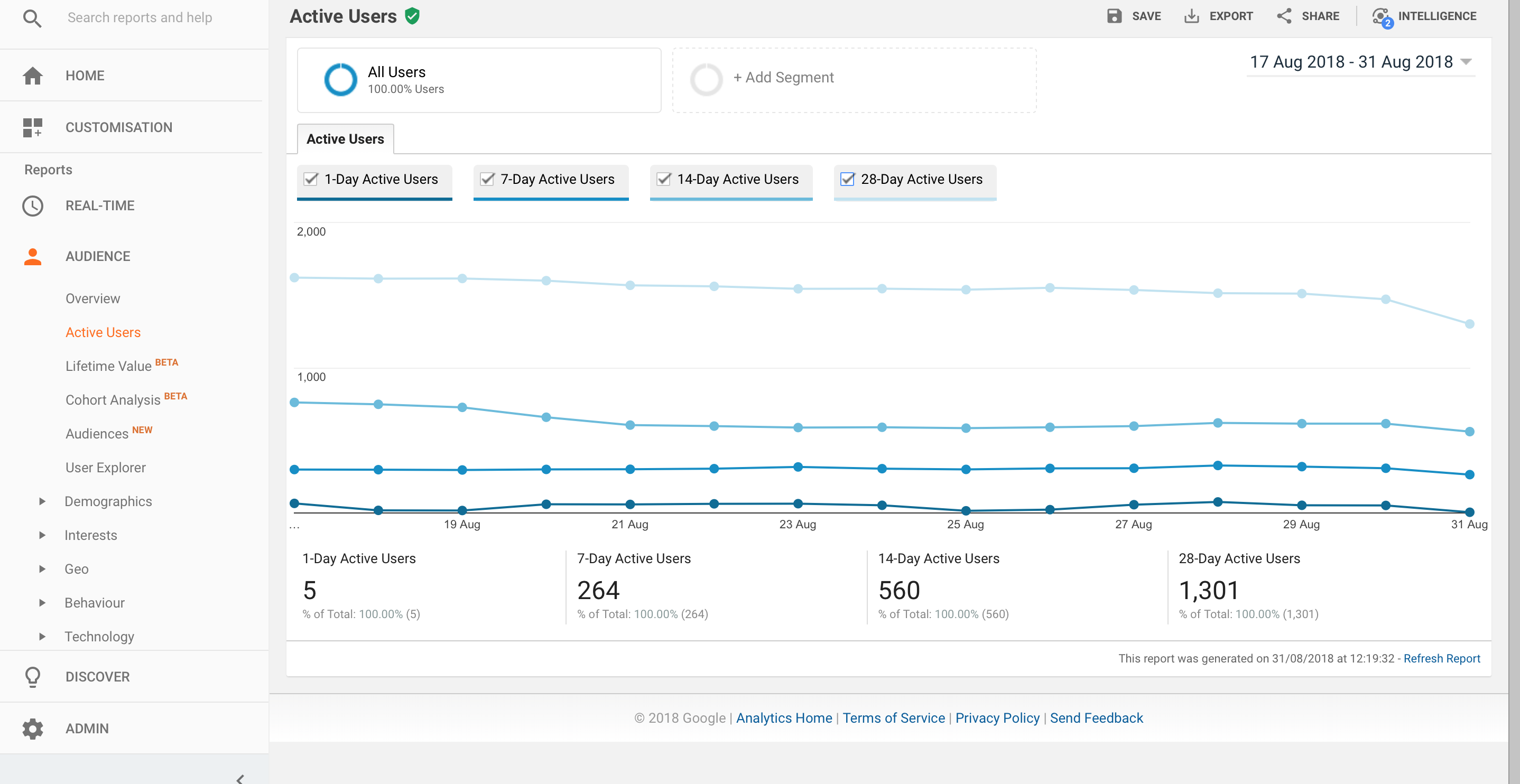Open Cohort Analysis report in sidebar

[113, 400]
